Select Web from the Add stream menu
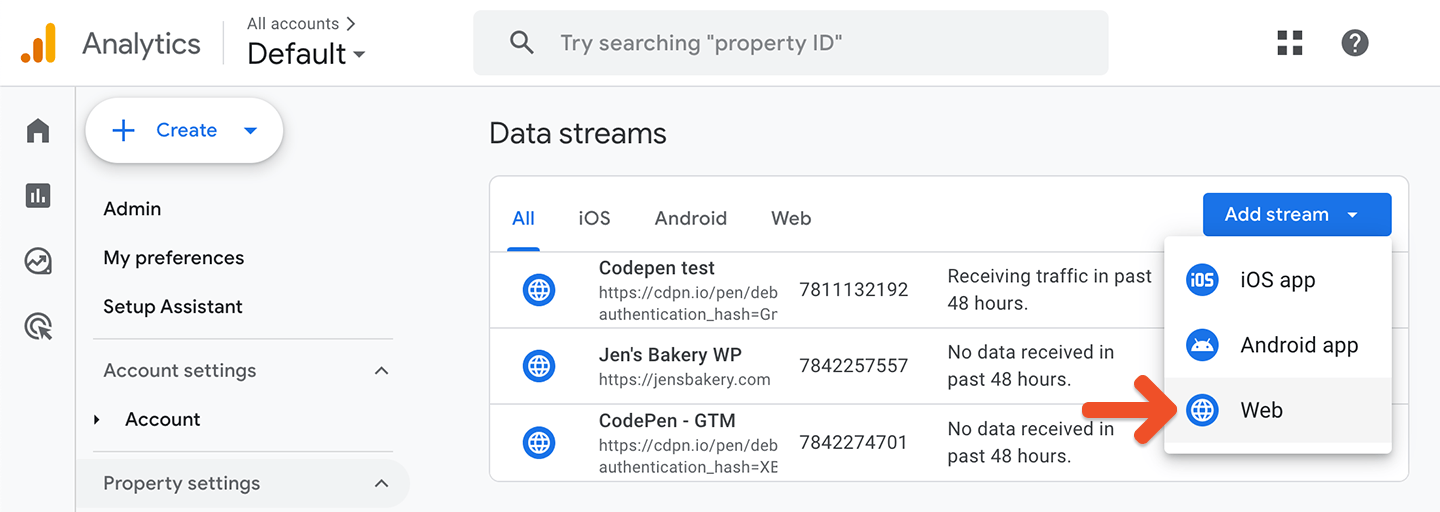The image size is (1440, 512). pyautogui.click(x=1261, y=410)
